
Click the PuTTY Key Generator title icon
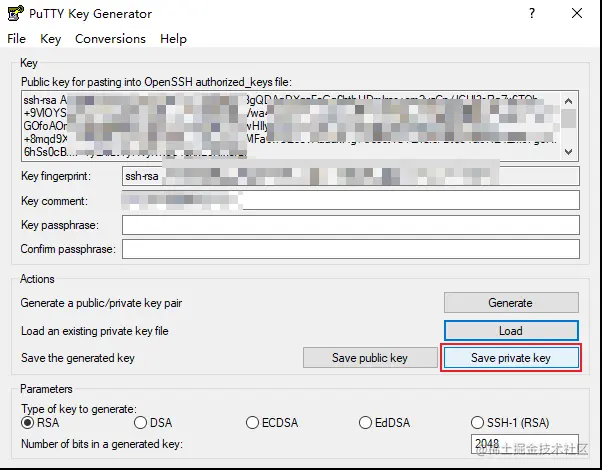(15, 13)
